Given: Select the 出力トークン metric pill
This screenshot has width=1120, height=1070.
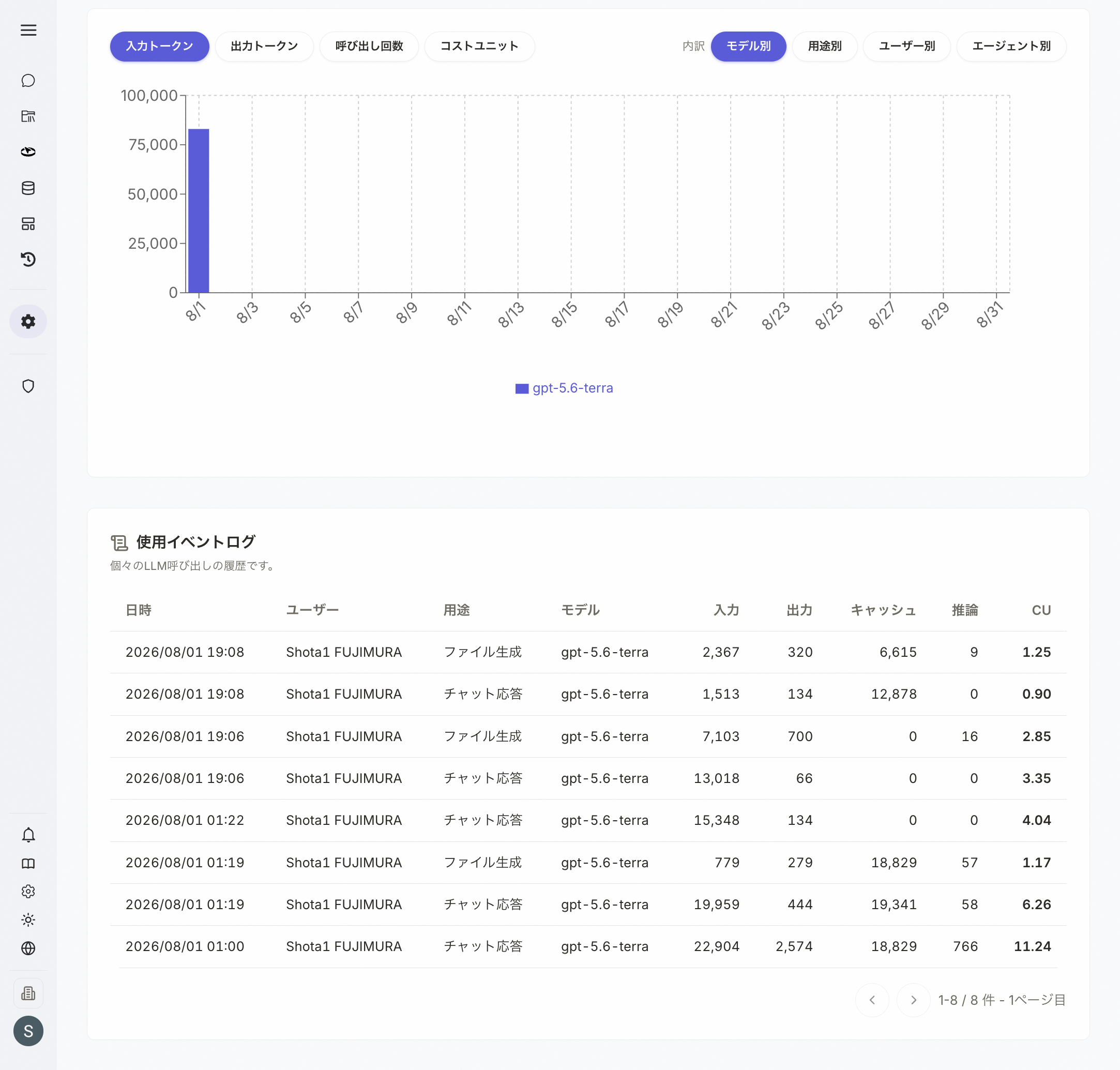Looking at the screenshot, I should (x=264, y=46).
